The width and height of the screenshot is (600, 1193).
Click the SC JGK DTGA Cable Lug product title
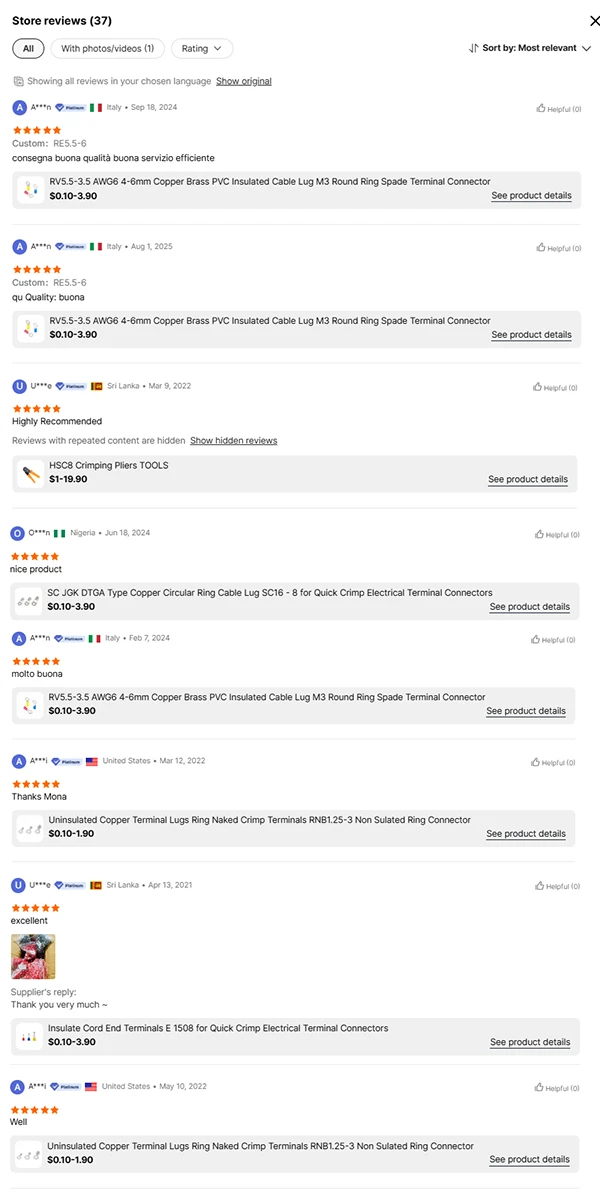point(270,592)
